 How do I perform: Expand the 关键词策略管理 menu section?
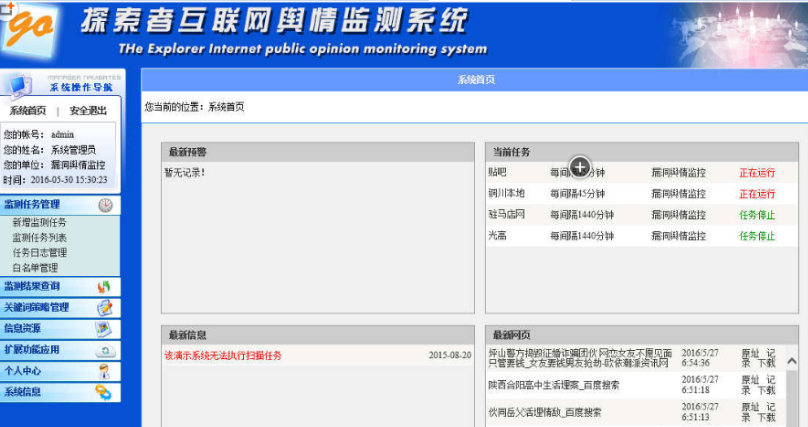pyautogui.click(x=60, y=308)
